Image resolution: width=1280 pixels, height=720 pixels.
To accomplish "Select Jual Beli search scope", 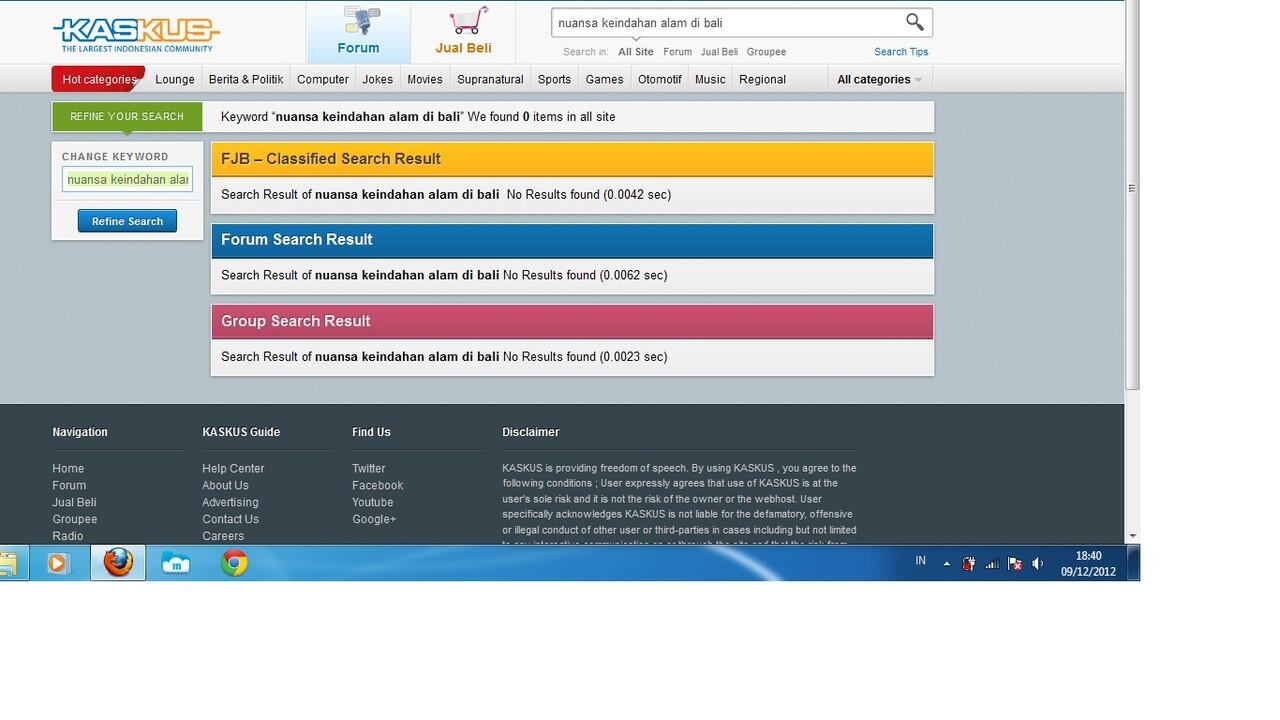I will [719, 52].
